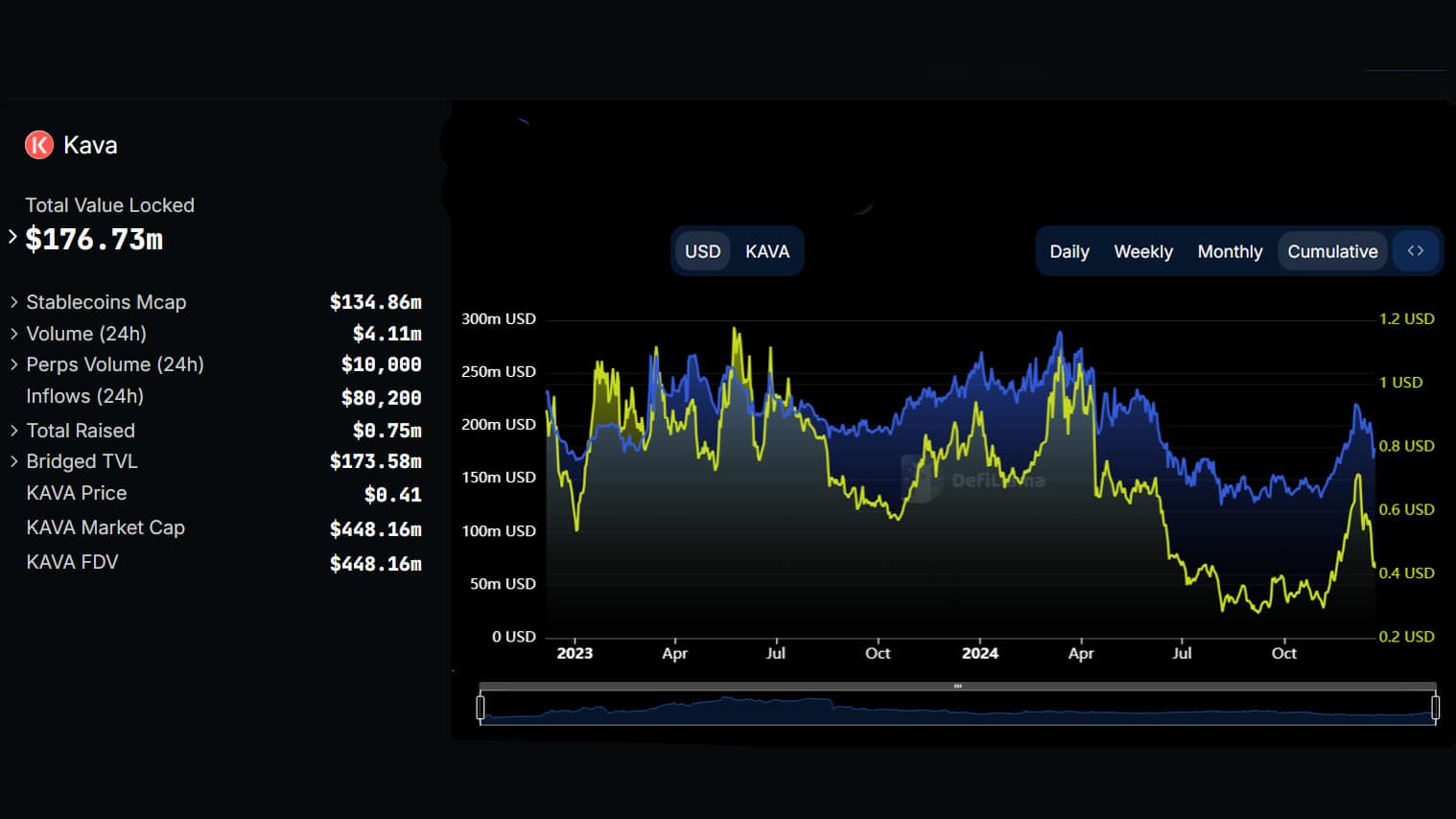The image size is (1456, 819).
Task: Click the $80,200 inflows value
Action: pyautogui.click(x=382, y=397)
